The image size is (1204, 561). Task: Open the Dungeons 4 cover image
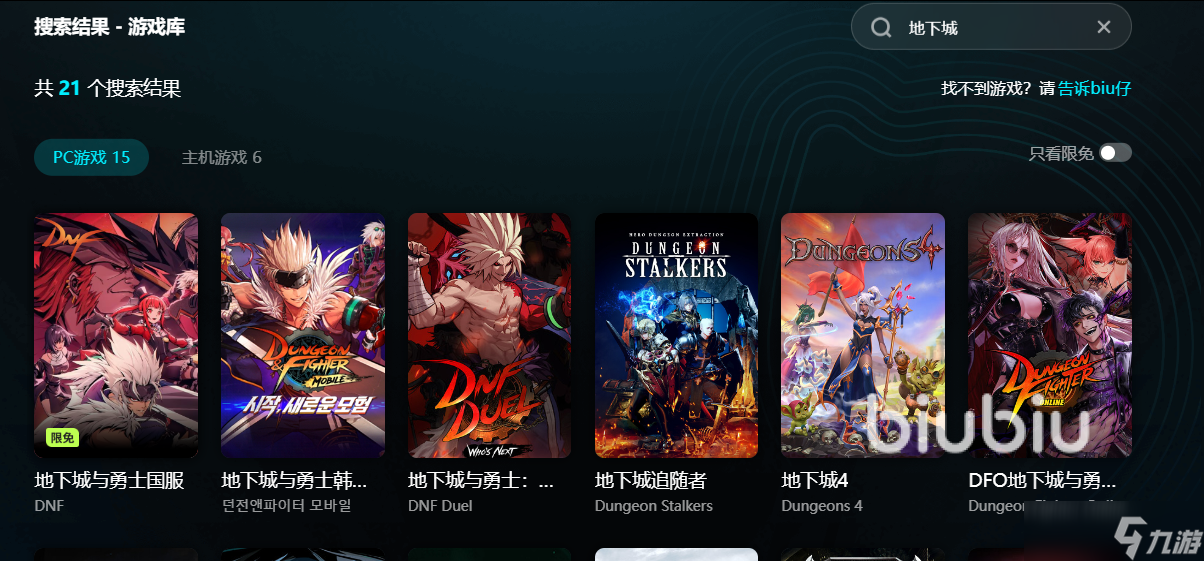[x=863, y=335]
